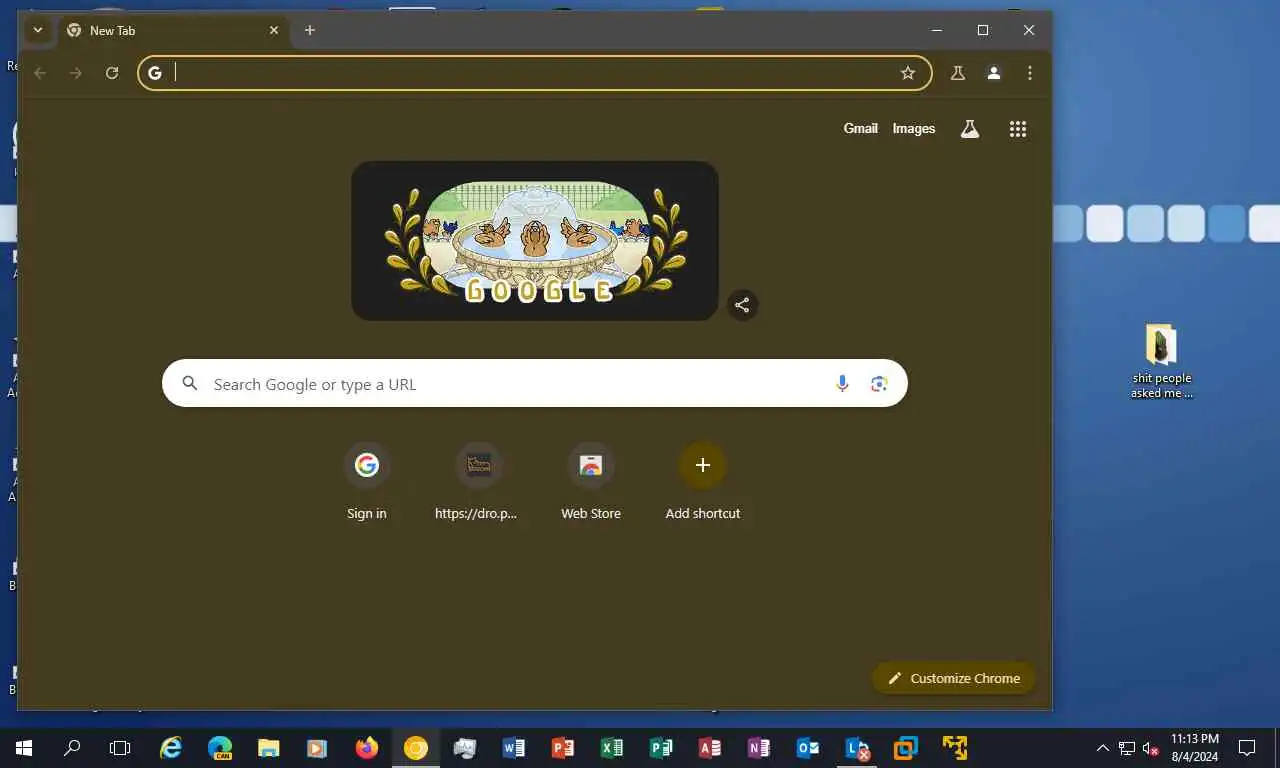Viewport: 1280px width, 768px height.
Task: Open OneNote from taskbar
Action: tap(759, 748)
